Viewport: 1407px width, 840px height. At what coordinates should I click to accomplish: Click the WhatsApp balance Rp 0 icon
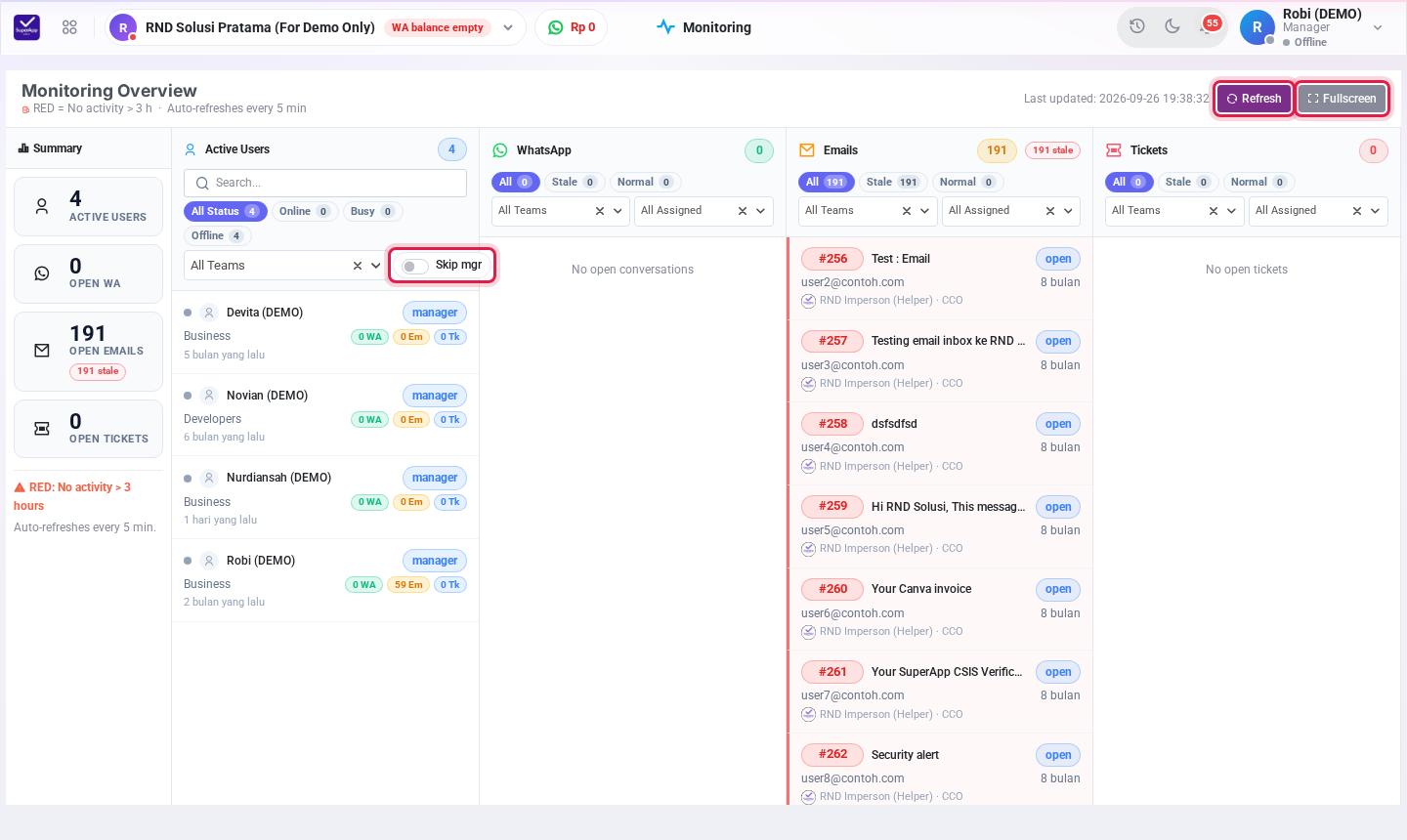click(x=556, y=27)
